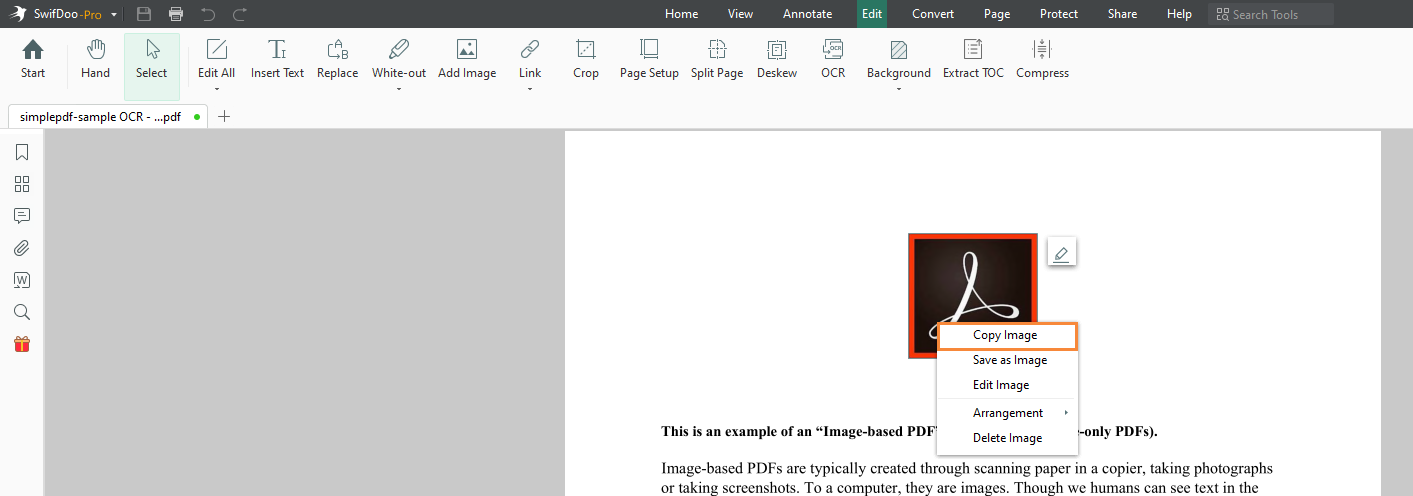The width and height of the screenshot is (1413, 496).
Task: Click the Edit All tool
Action: (216, 59)
